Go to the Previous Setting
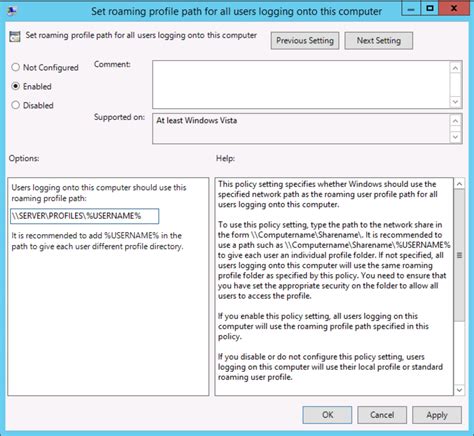 305,41
